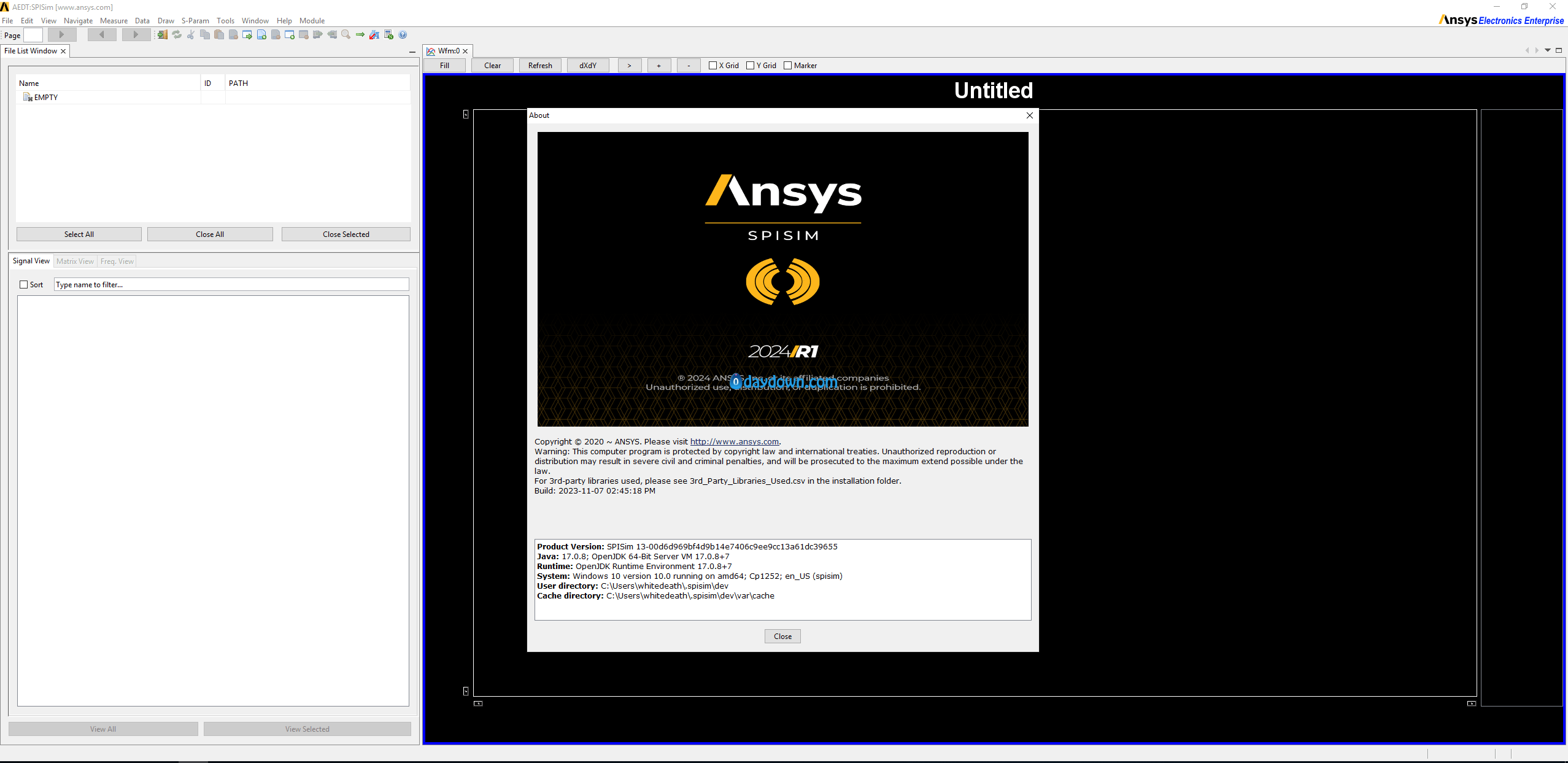Click the paste clipboard toolbar icon
The height and width of the screenshot is (763, 1568).
tap(219, 35)
